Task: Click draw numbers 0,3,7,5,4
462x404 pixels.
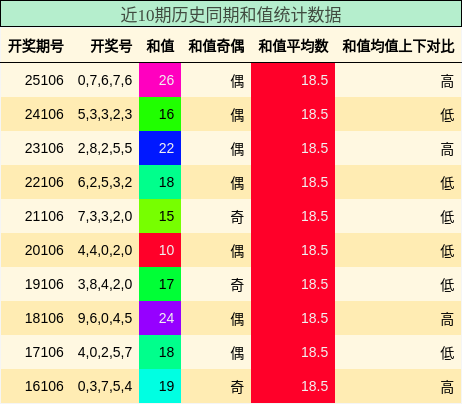Action: coord(105,386)
